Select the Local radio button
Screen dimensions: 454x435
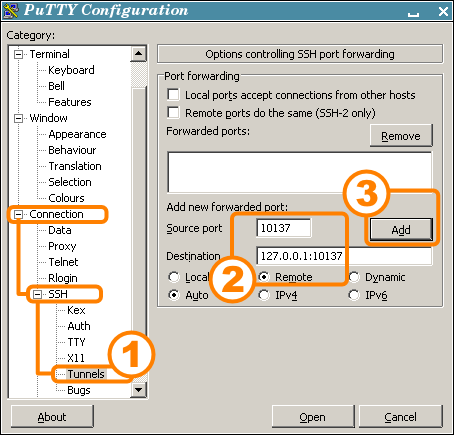coord(174,277)
